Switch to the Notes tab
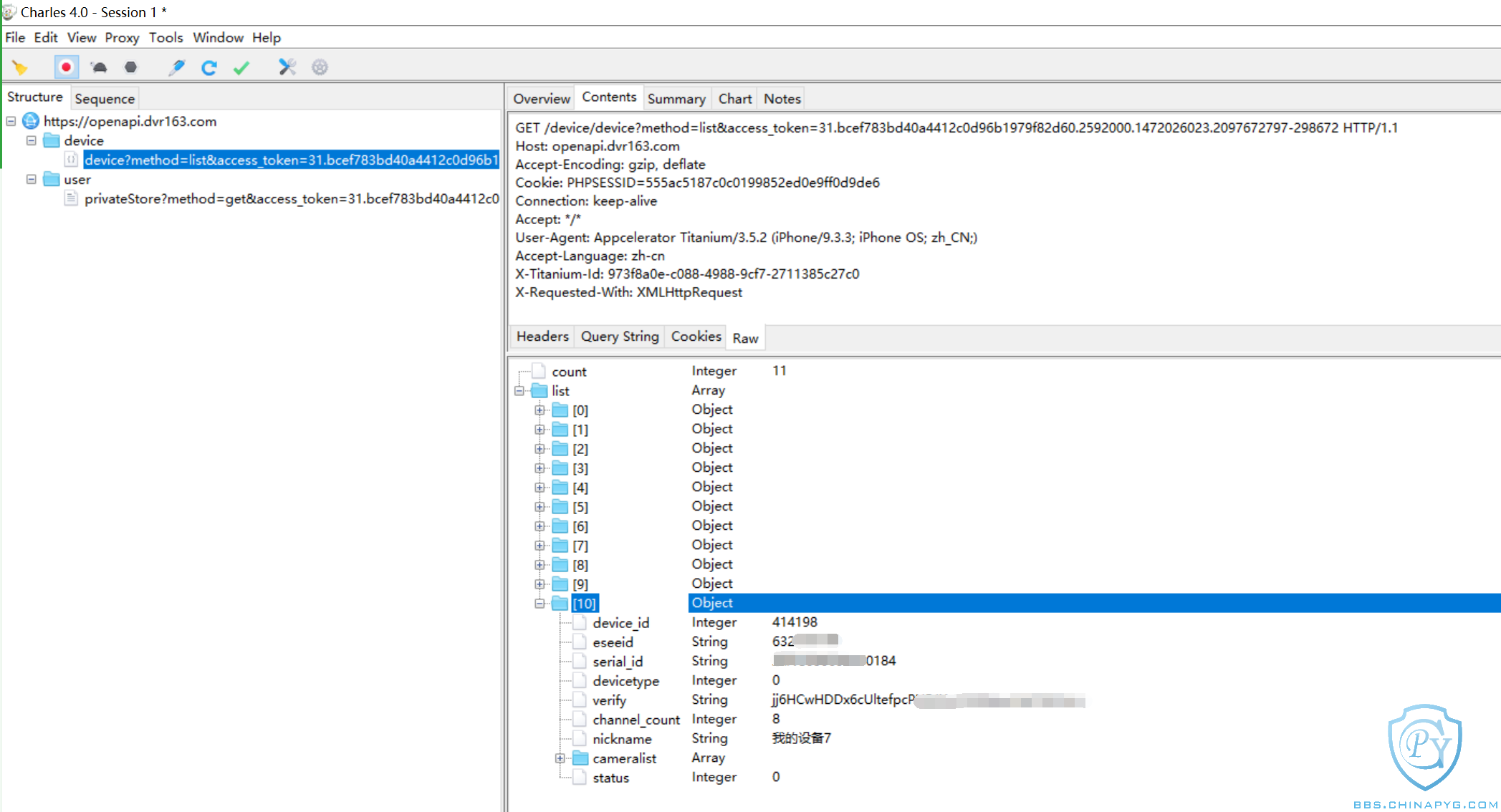The height and width of the screenshot is (812, 1501). click(782, 99)
